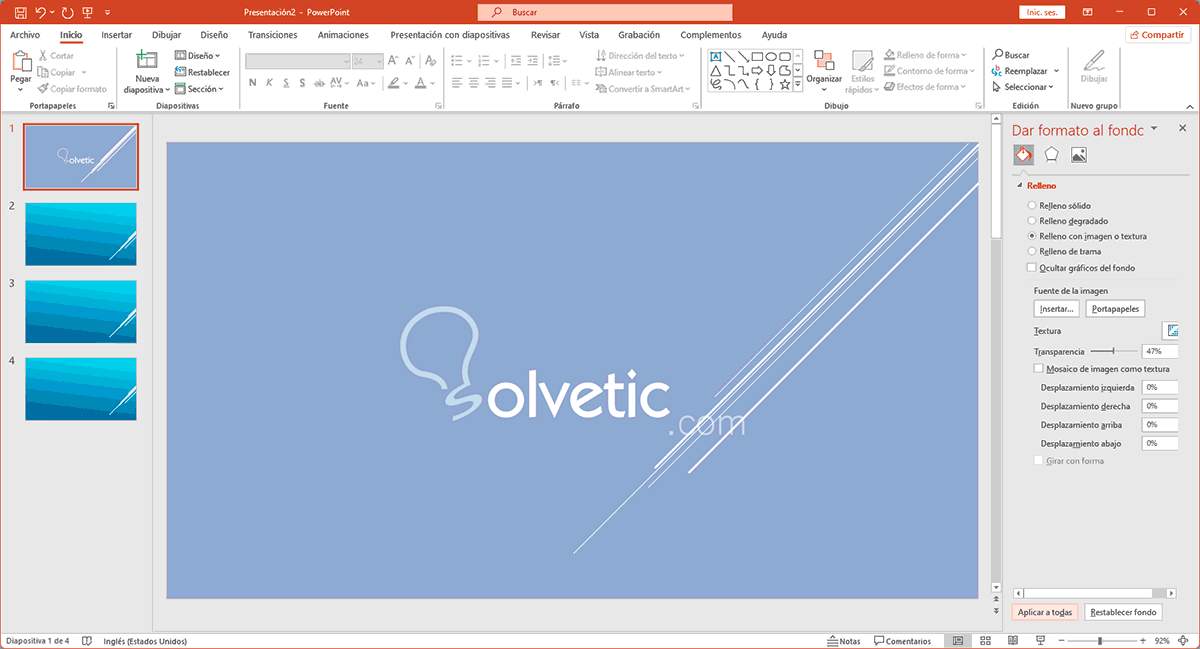This screenshot has height=649, width=1200.
Task: Click the Pegar clipboard icon
Action: (21, 62)
